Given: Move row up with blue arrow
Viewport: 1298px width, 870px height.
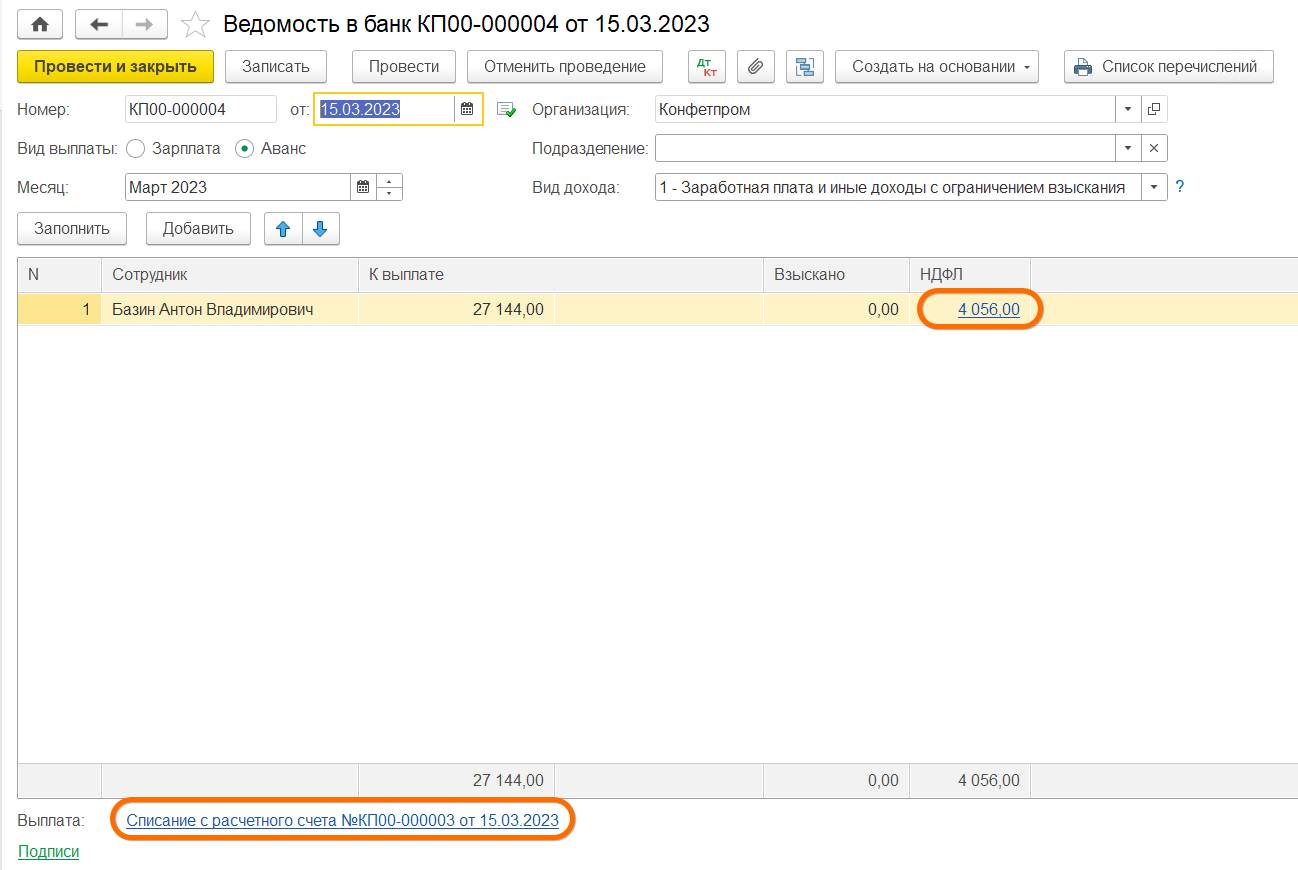Looking at the screenshot, I should (283, 228).
